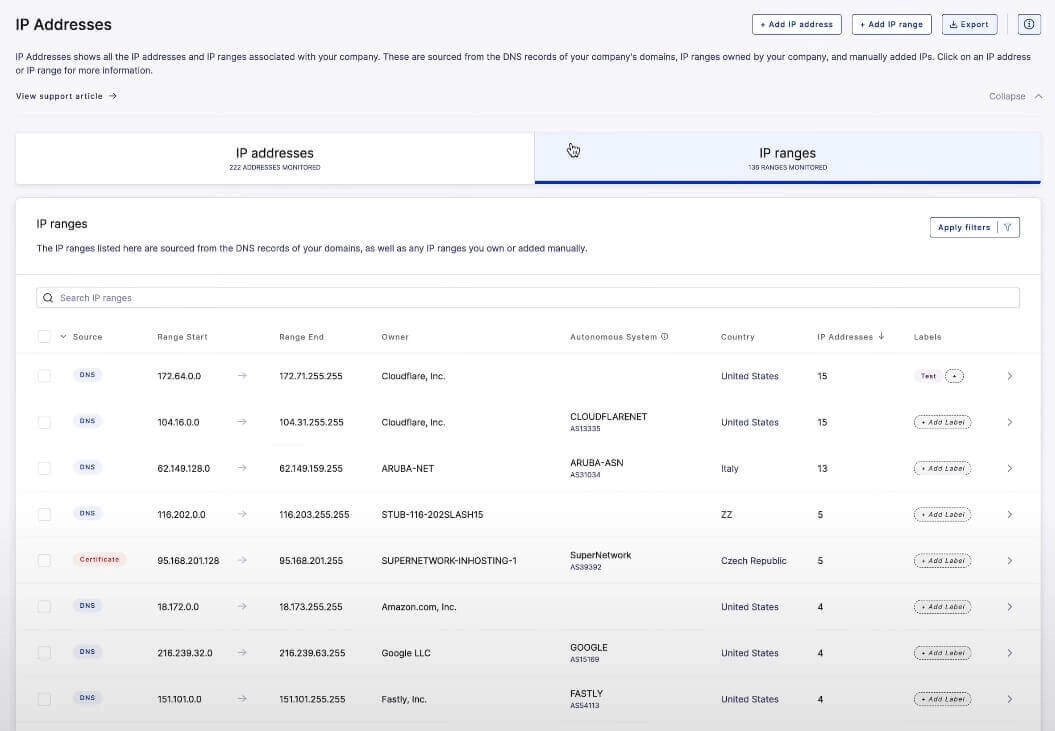
Task: Check the checkbox on the ARUBA-NET row
Action: point(44,467)
